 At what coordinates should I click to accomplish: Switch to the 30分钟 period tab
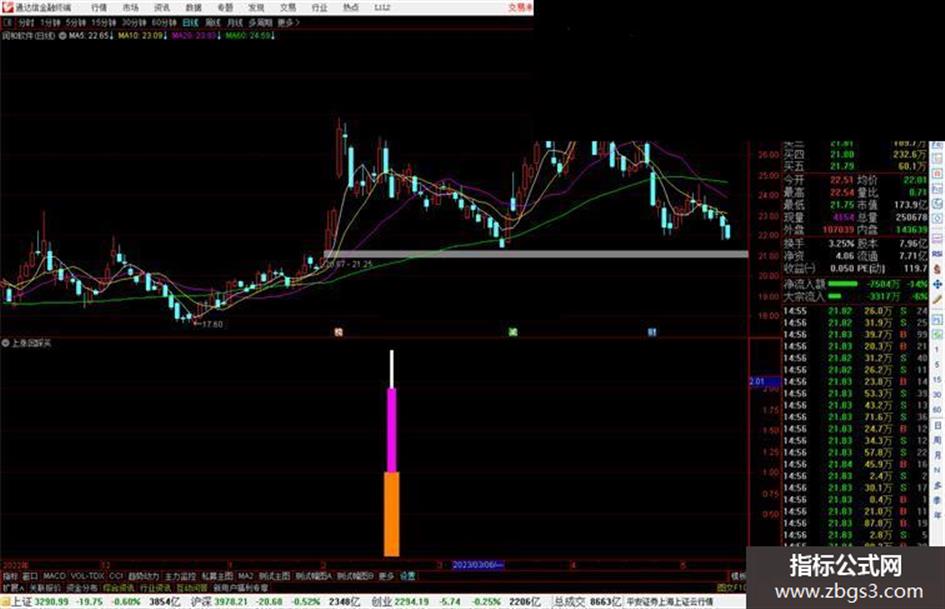click(133, 22)
